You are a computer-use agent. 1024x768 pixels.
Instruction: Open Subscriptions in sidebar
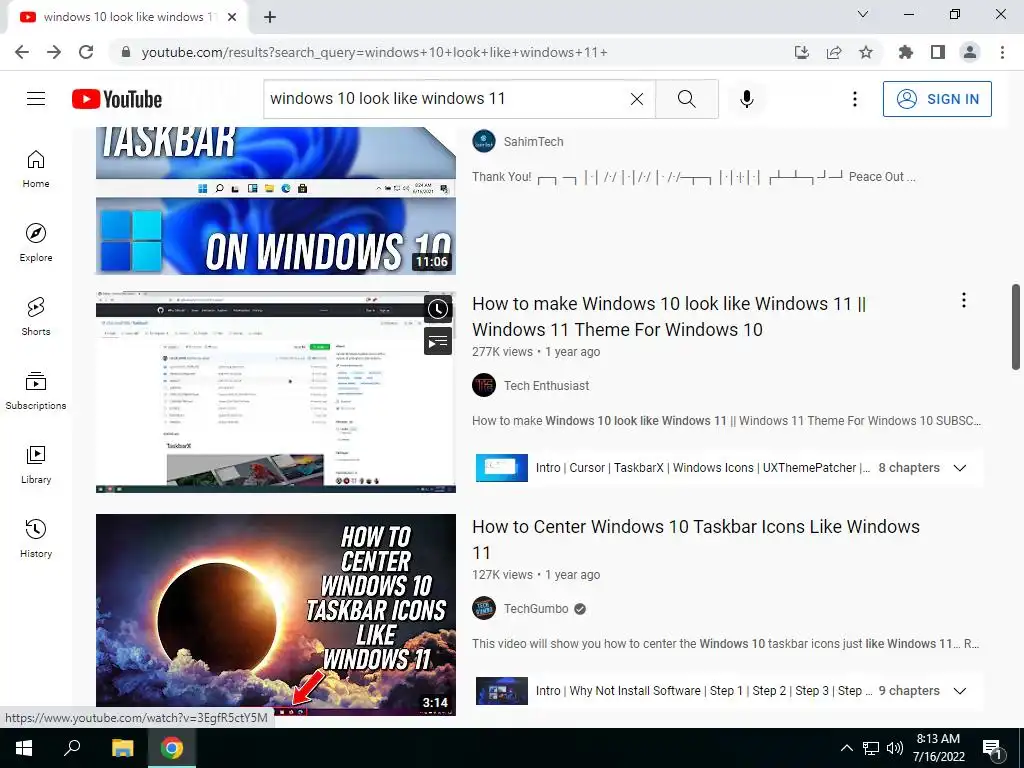pos(36,391)
